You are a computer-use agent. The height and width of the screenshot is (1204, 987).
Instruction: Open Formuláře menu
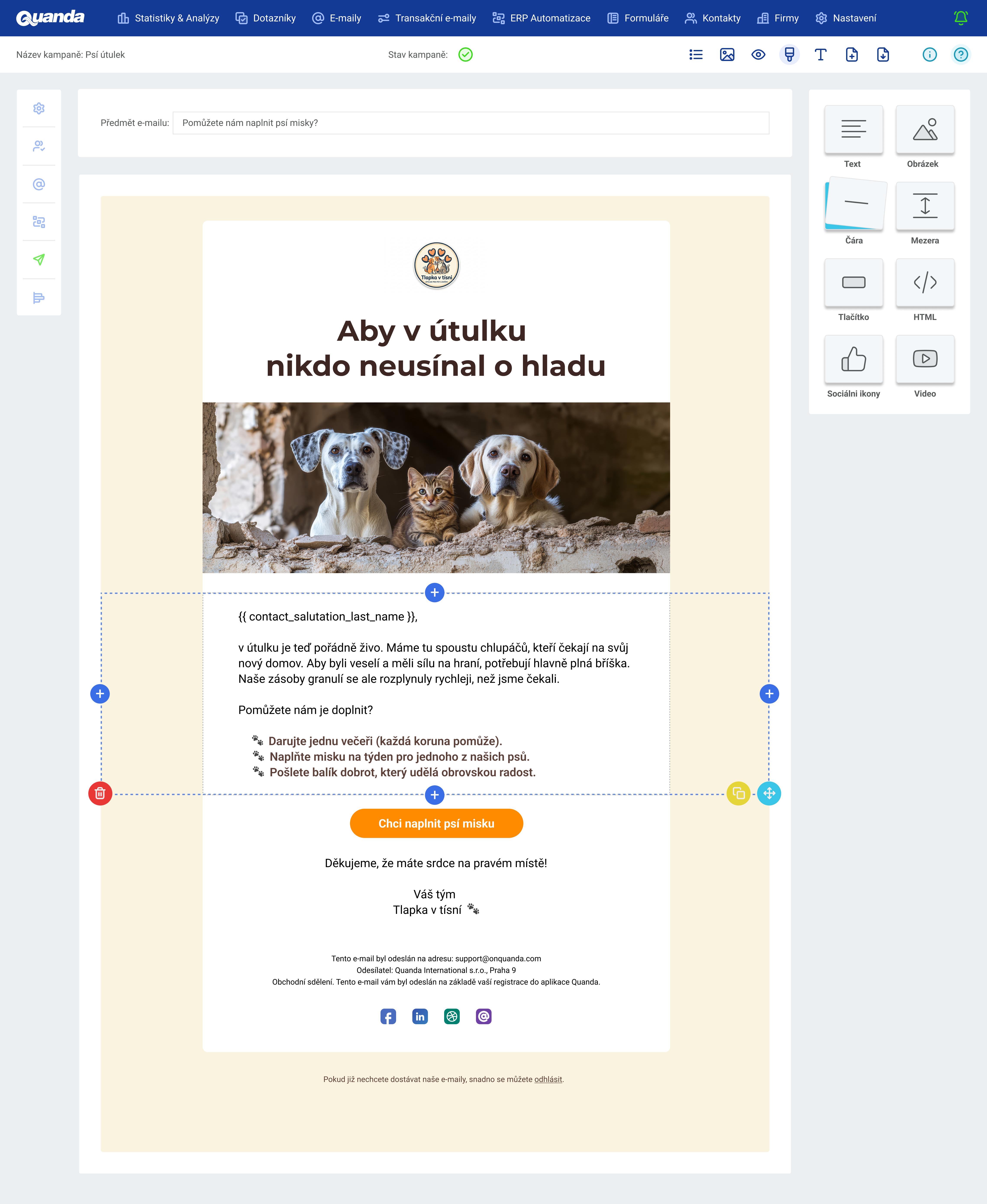[638, 18]
